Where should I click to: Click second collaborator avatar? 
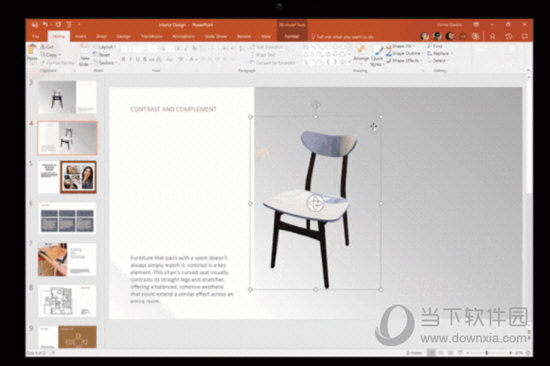437,36
